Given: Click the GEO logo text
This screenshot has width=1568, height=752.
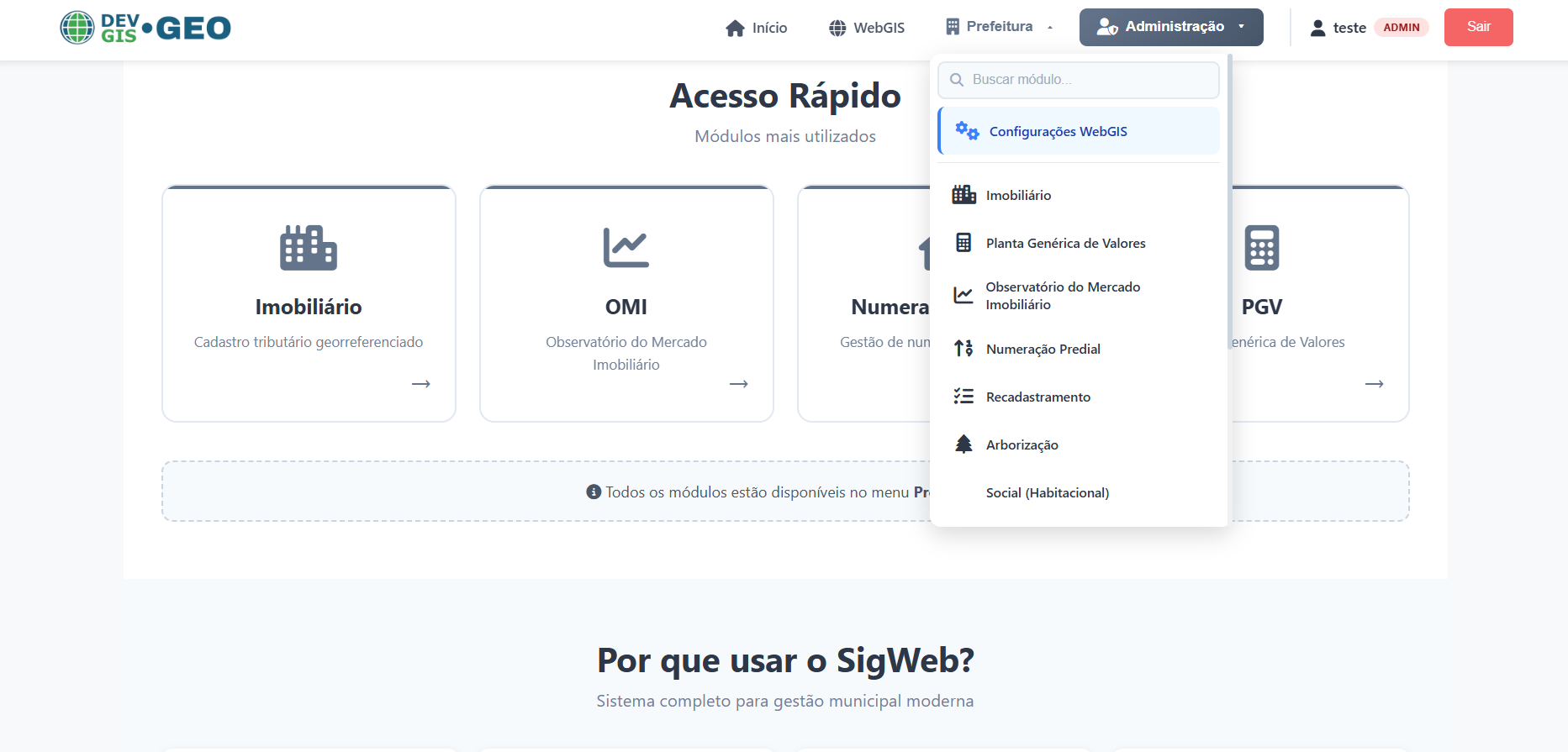Looking at the screenshot, I should [193, 28].
